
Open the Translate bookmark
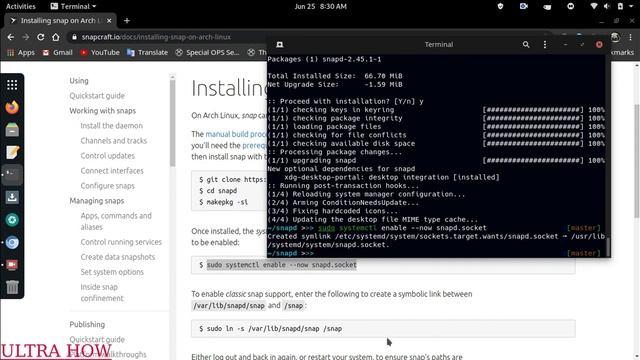pos(147,52)
